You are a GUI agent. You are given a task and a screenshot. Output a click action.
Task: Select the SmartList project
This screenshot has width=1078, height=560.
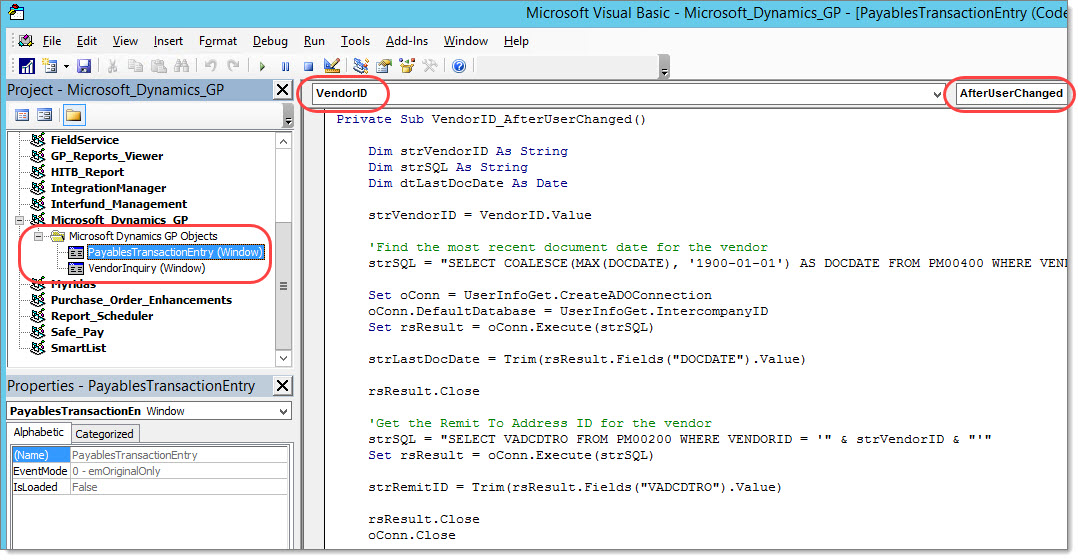[x=78, y=348]
